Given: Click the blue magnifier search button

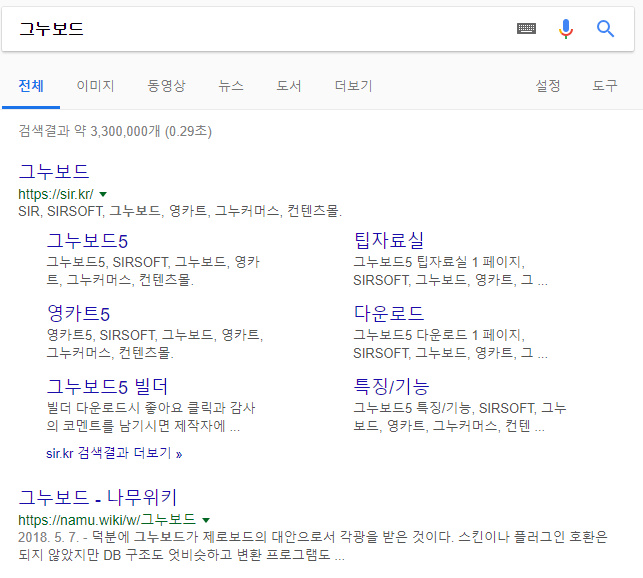Looking at the screenshot, I should coord(605,29).
